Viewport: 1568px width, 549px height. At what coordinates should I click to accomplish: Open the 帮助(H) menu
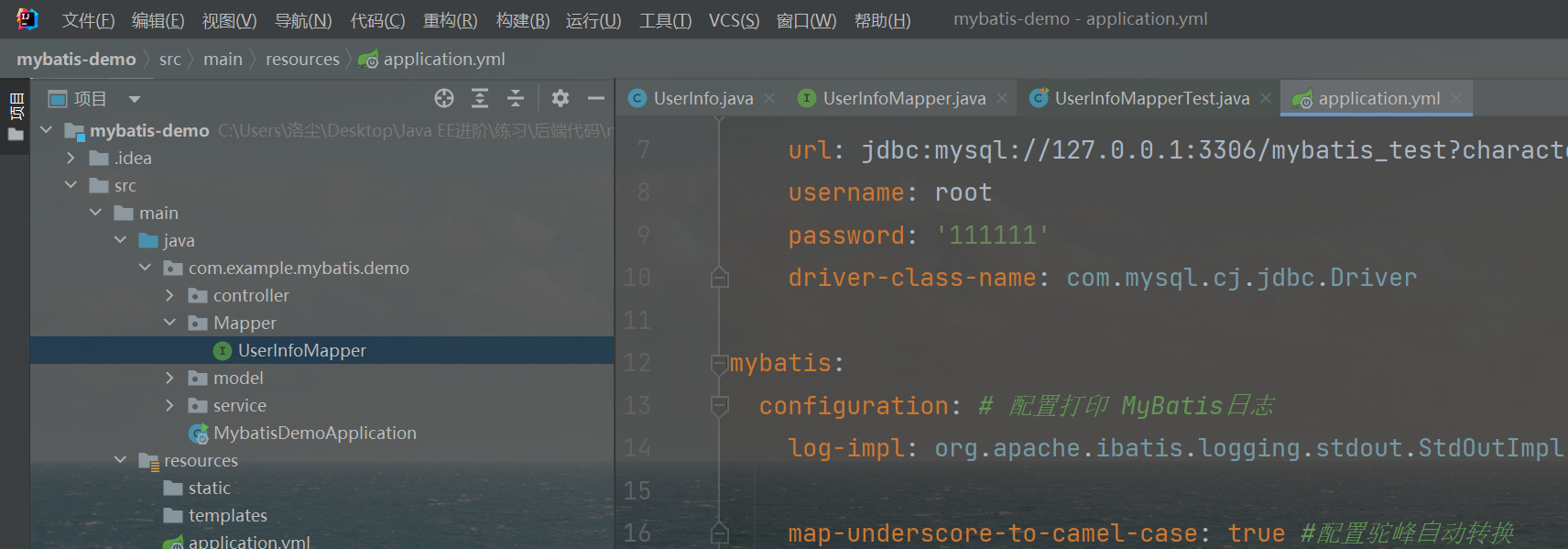coord(882,20)
